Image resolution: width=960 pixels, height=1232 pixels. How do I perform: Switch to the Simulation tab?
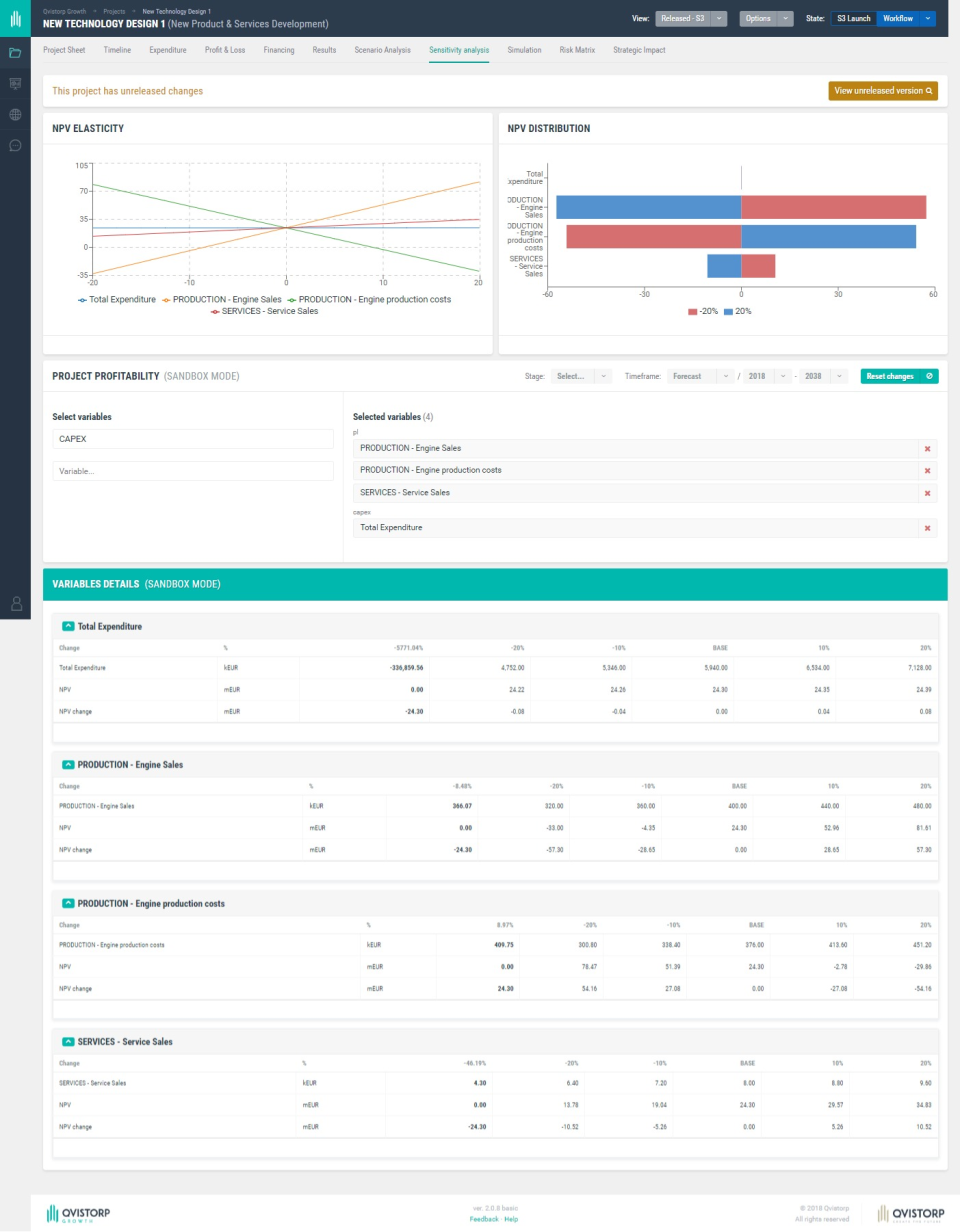[x=525, y=48]
